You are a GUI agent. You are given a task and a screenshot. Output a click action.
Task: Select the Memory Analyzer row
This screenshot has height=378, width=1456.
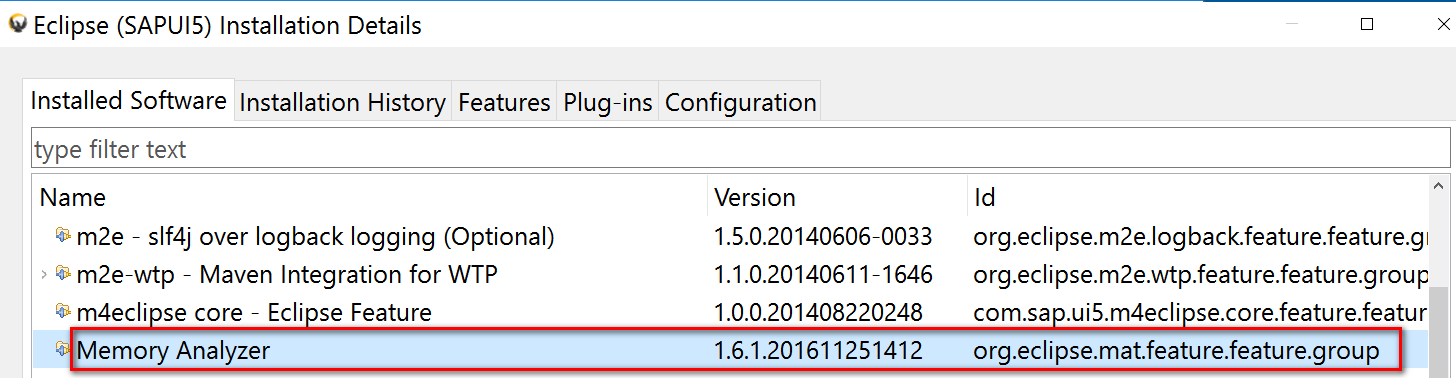[730, 350]
